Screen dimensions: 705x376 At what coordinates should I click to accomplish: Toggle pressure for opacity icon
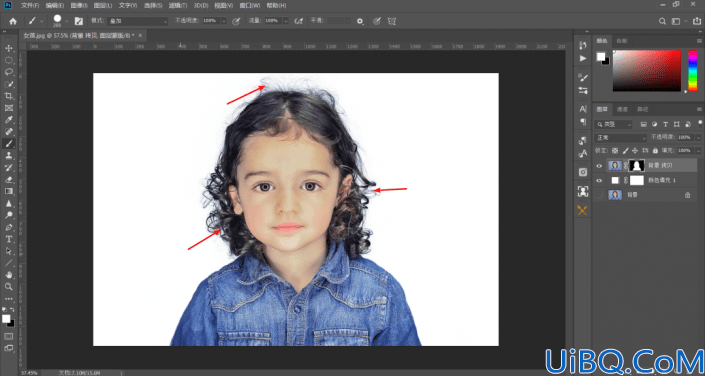point(236,21)
